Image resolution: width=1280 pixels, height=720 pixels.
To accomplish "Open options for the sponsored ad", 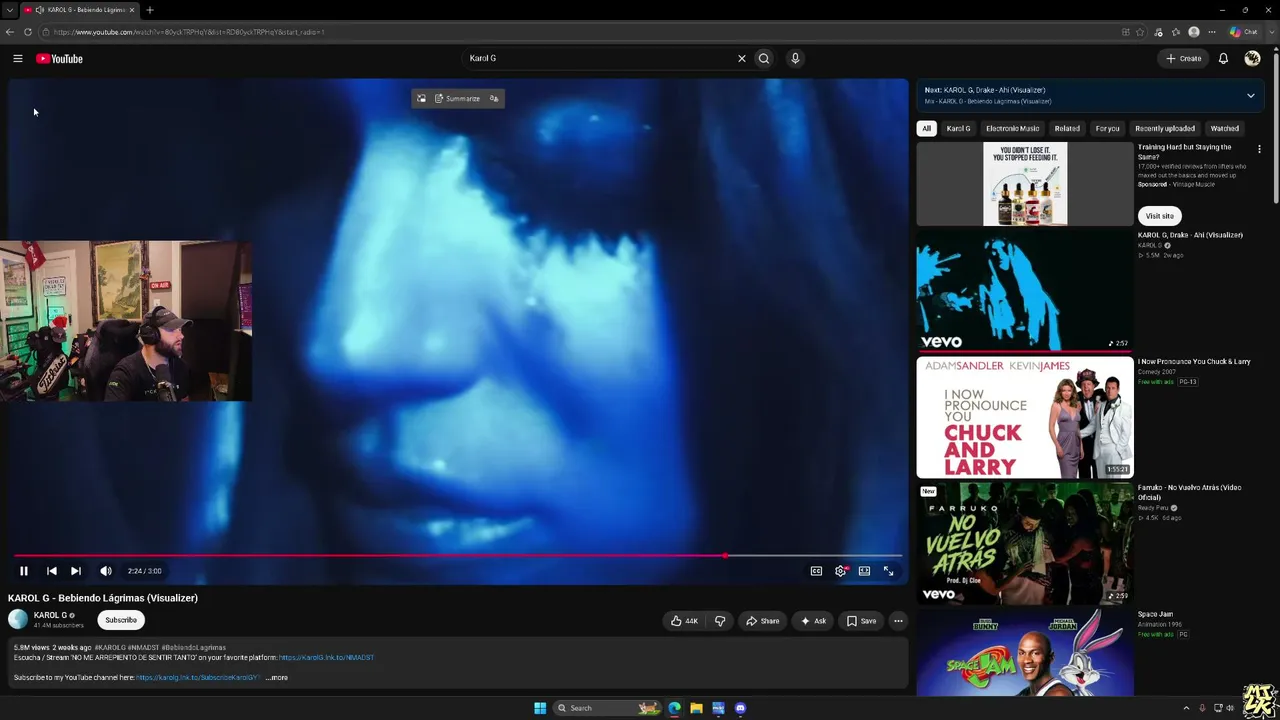I will click(1259, 150).
